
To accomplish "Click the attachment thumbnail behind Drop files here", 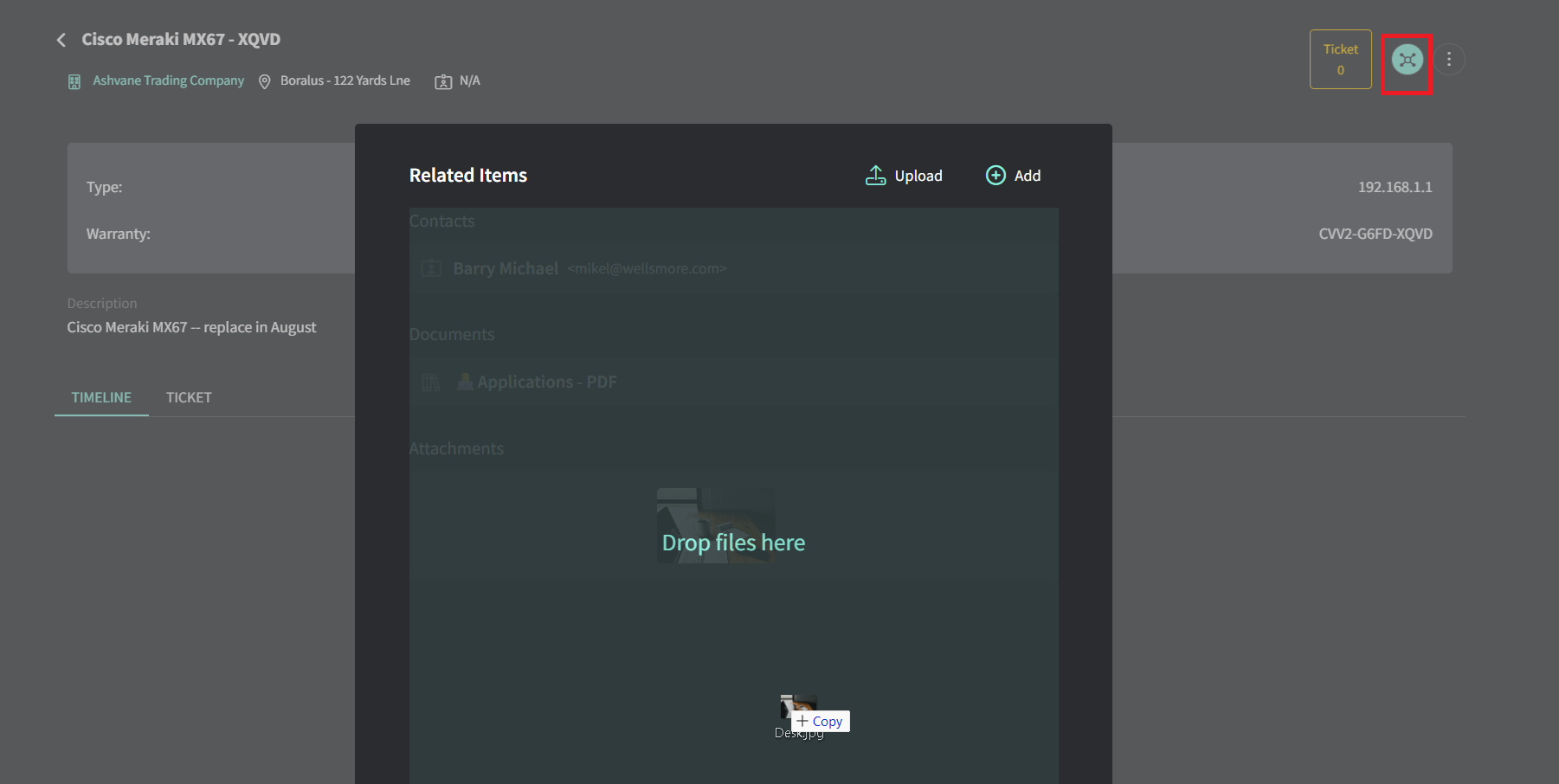I will [x=716, y=525].
